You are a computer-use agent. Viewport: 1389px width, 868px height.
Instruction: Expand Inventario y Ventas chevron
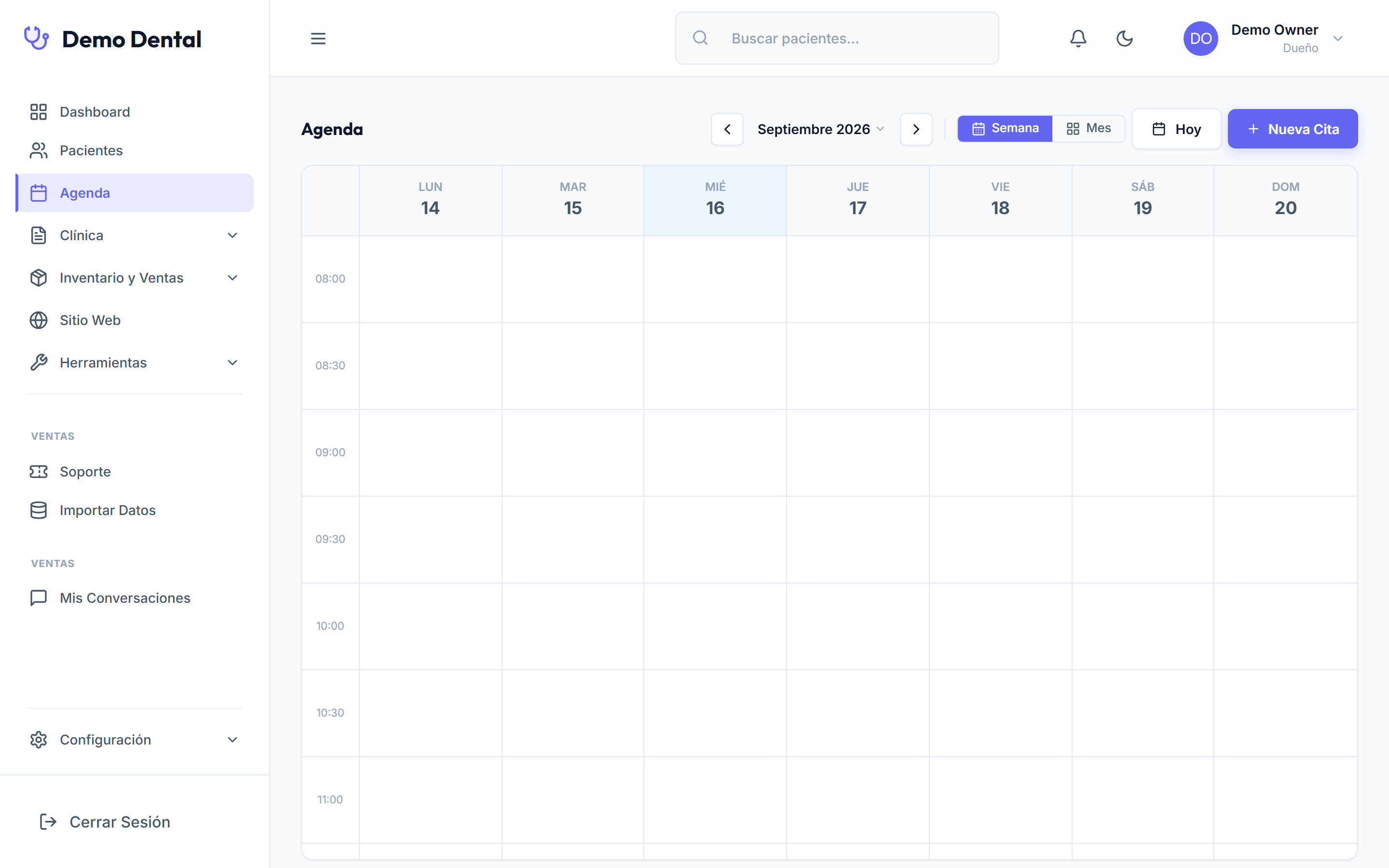(232, 278)
